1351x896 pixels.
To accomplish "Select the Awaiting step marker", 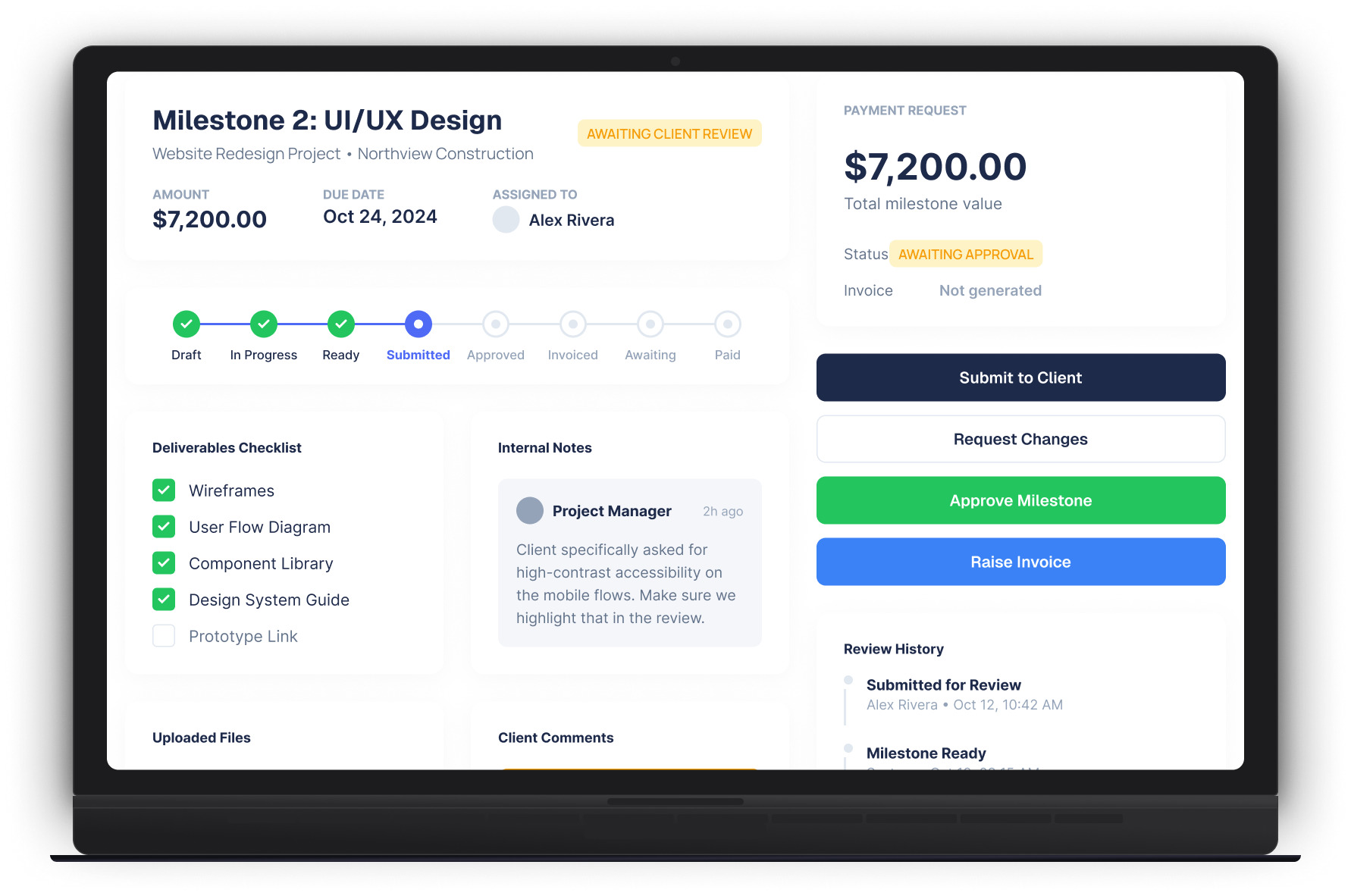I will [650, 324].
